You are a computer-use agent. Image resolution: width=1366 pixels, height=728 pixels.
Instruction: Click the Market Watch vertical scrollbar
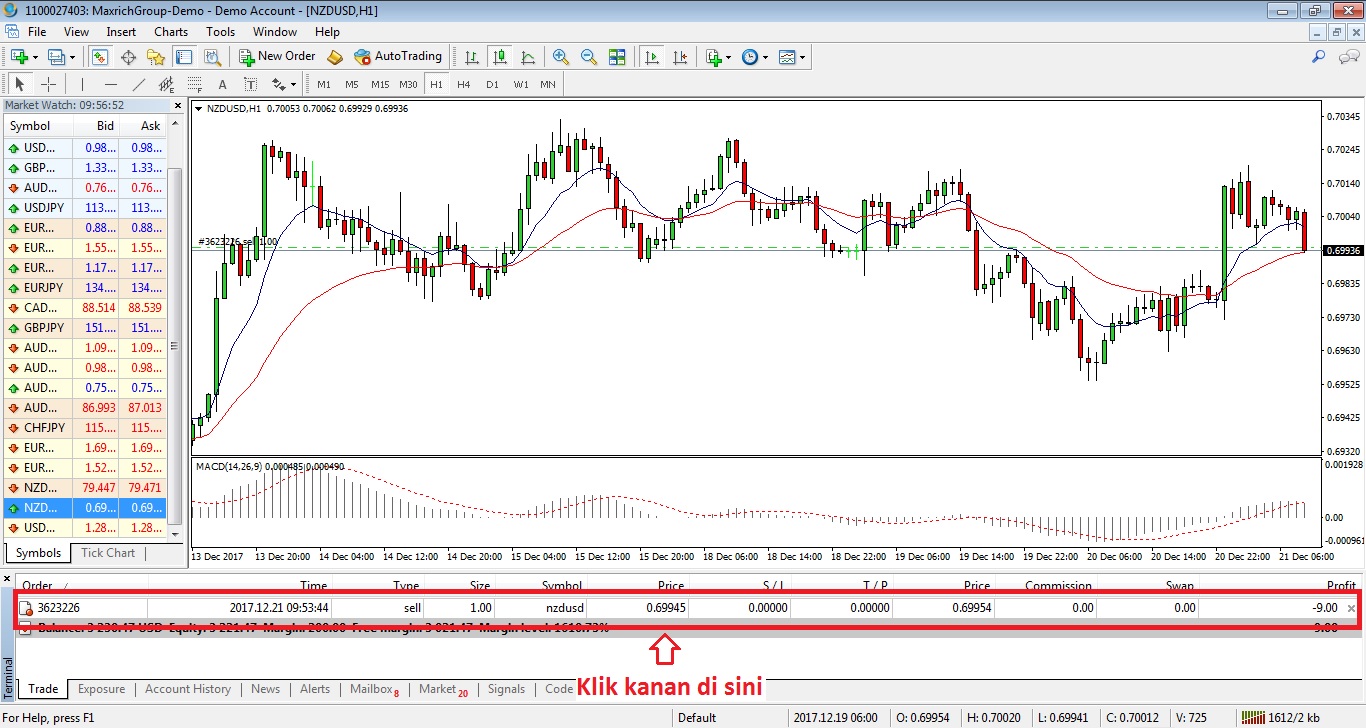tap(176, 345)
